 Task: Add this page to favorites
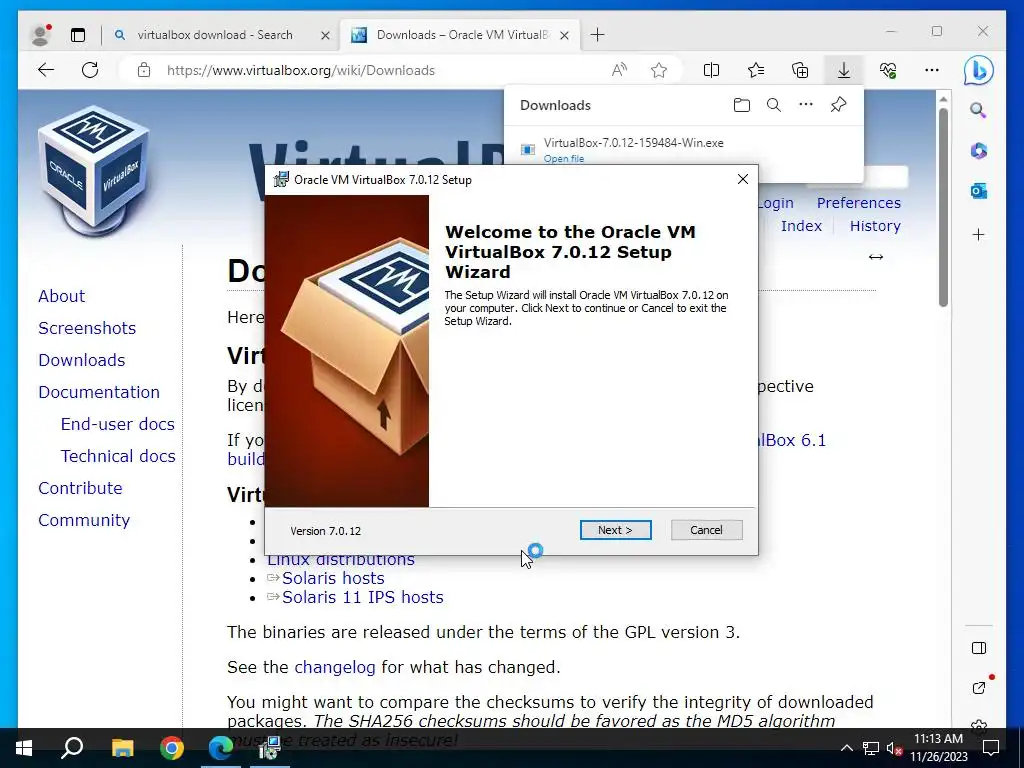click(659, 70)
